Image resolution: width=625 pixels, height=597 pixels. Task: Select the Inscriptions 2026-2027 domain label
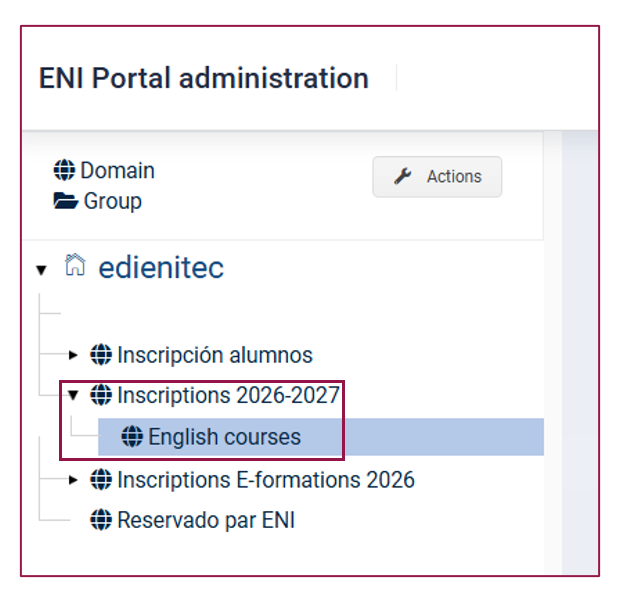(x=228, y=395)
